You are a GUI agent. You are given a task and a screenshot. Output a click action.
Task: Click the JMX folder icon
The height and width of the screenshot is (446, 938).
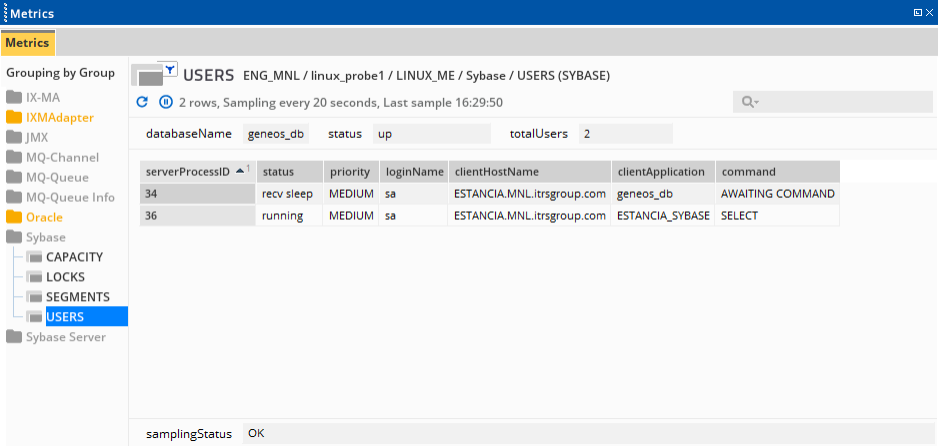coord(14,138)
